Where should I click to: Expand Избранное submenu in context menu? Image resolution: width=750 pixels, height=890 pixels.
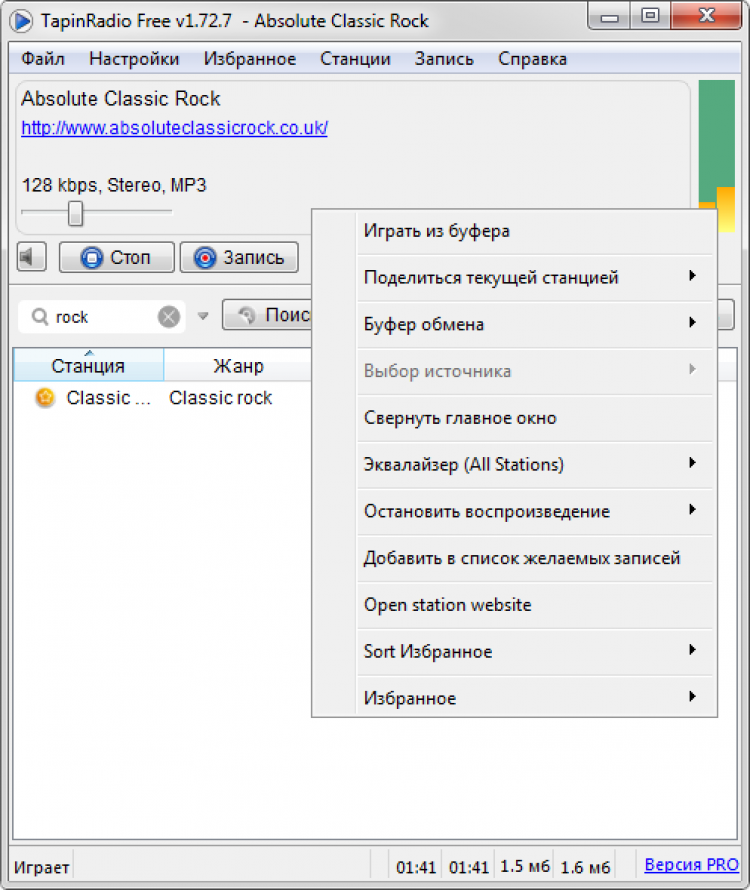coord(535,698)
